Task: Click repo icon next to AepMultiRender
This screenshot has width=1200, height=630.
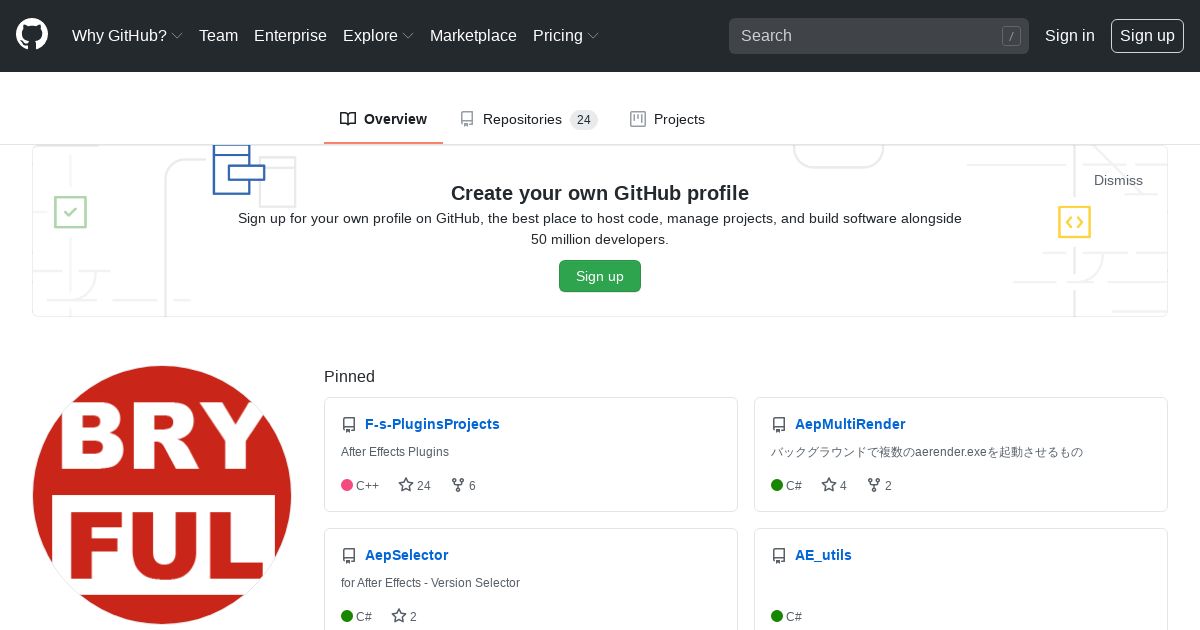Action: click(x=779, y=425)
